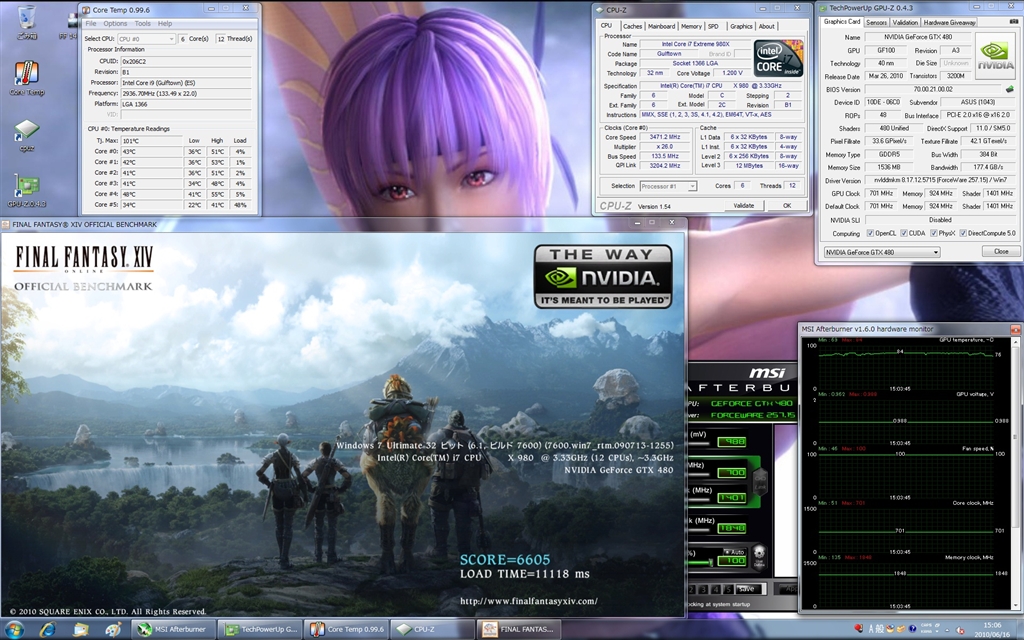Viewport: 1024px width, 640px height.
Task: Open the Recycle Bin on the desktop
Action: tap(26, 18)
